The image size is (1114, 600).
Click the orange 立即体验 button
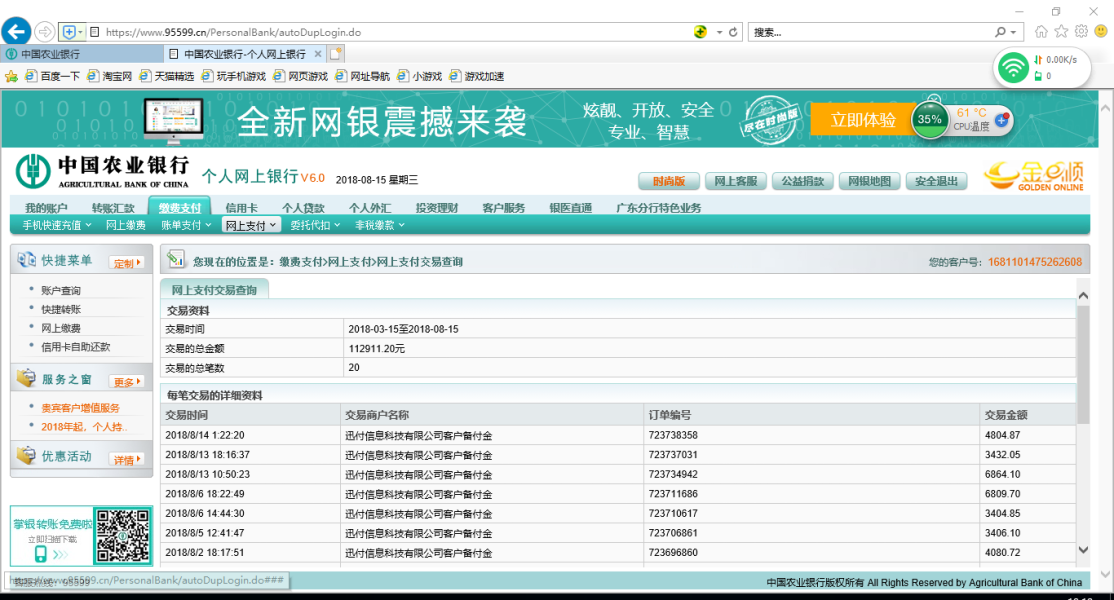(863, 120)
